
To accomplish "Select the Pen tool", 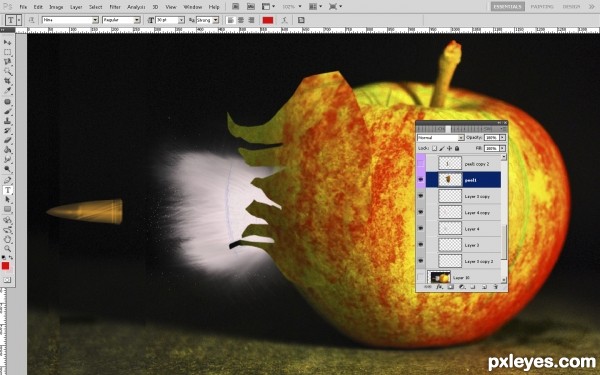I will 7,180.
